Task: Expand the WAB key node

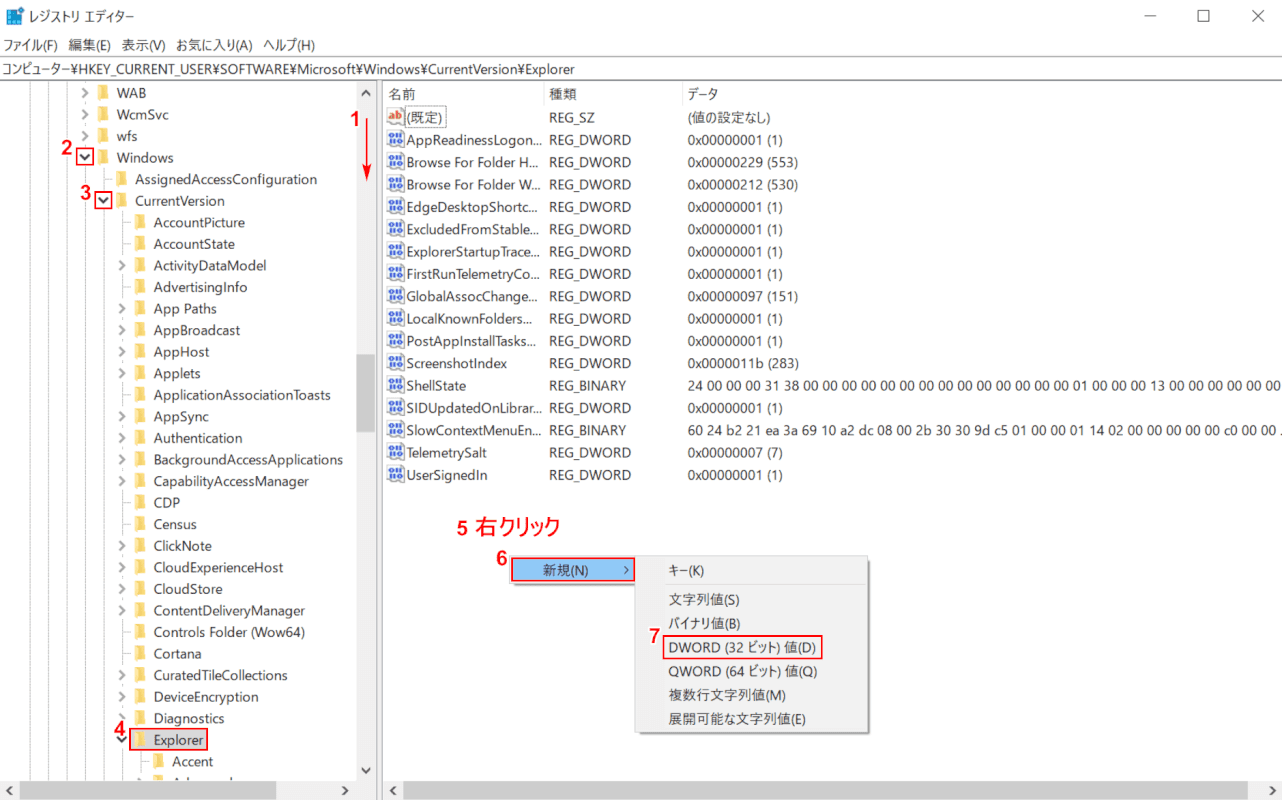Action: point(85,93)
